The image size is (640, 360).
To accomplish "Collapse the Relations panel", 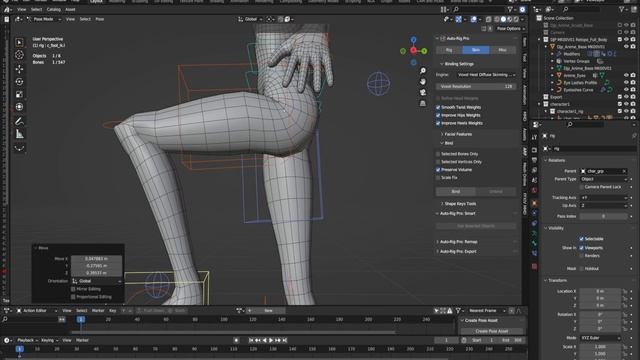I will [555, 160].
